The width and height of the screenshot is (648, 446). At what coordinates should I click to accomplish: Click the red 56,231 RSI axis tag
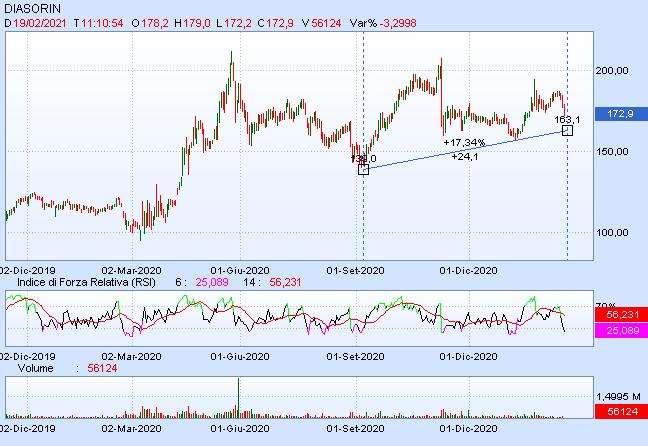pyautogui.click(x=621, y=315)
